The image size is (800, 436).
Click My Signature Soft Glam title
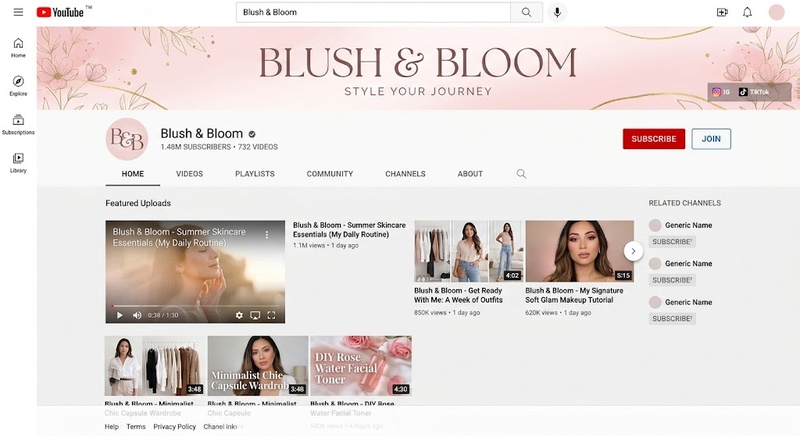pyautogui.click(x=574, y=295)
